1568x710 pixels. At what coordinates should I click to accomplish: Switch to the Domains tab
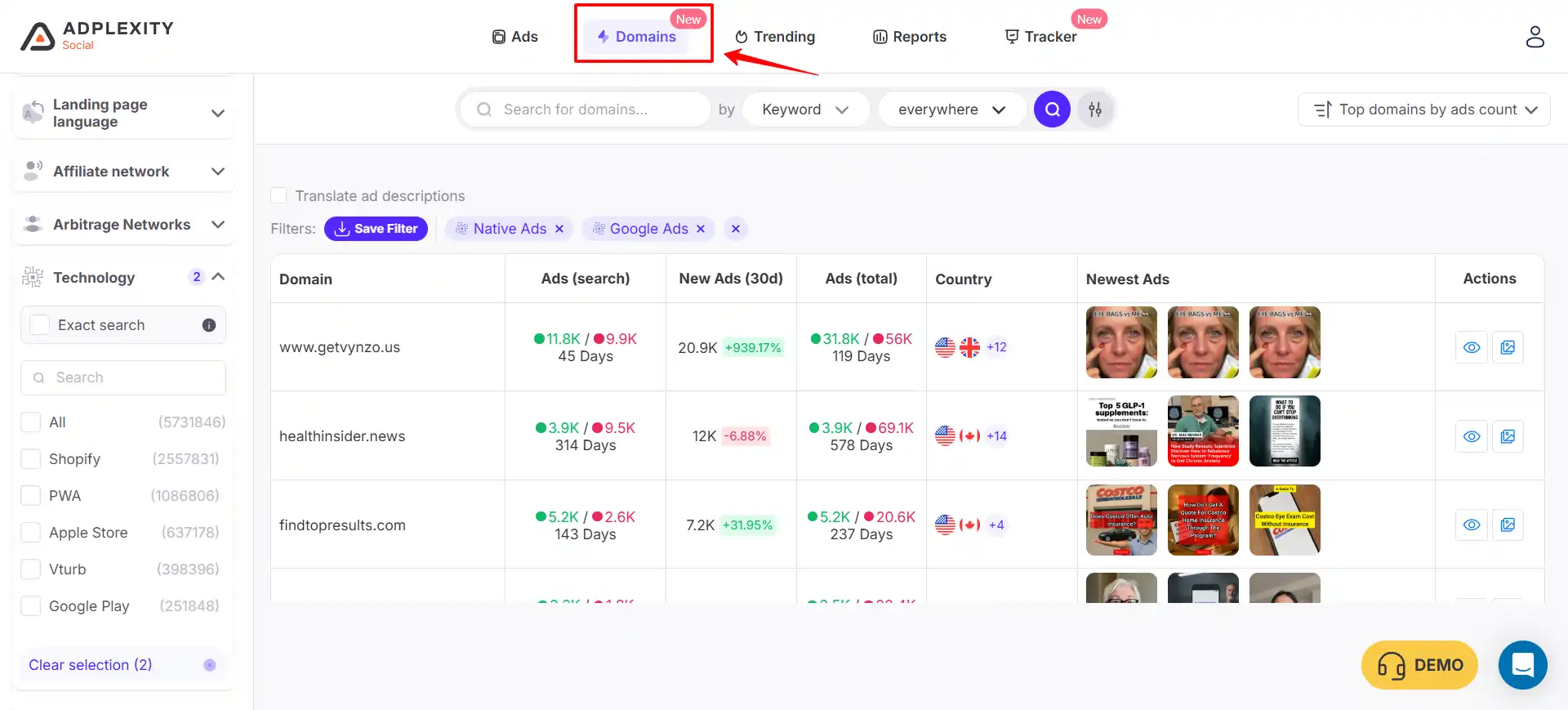point(636,37)
